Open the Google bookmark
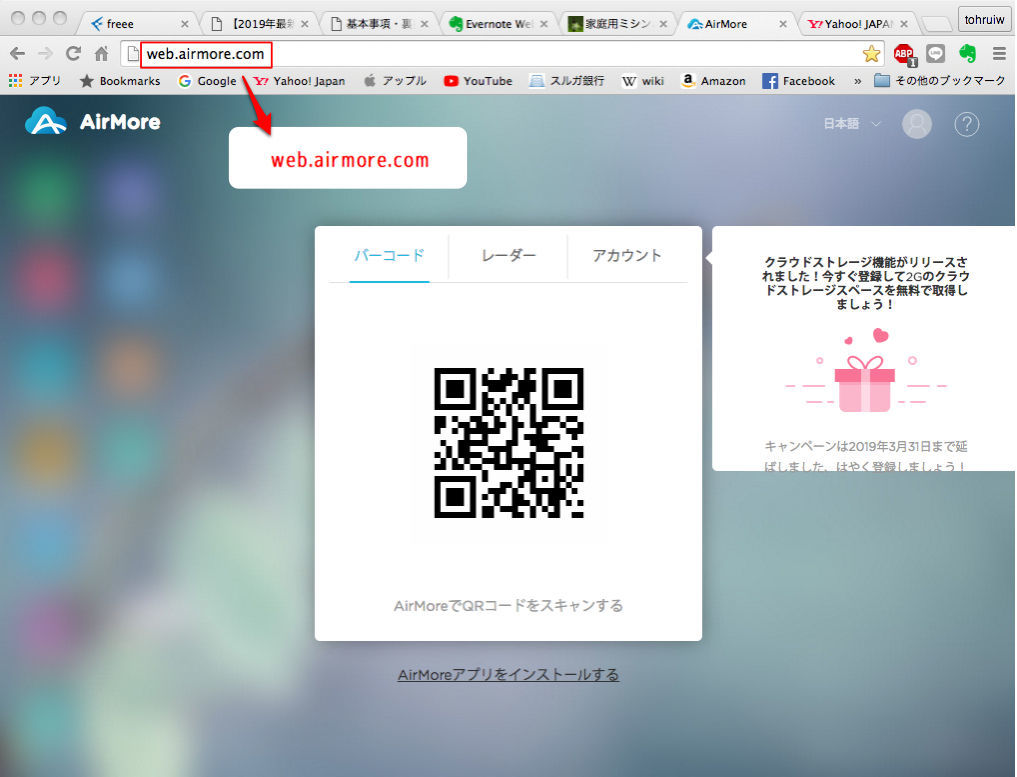The image size is (1017, 777). click(x=207, y=80)
